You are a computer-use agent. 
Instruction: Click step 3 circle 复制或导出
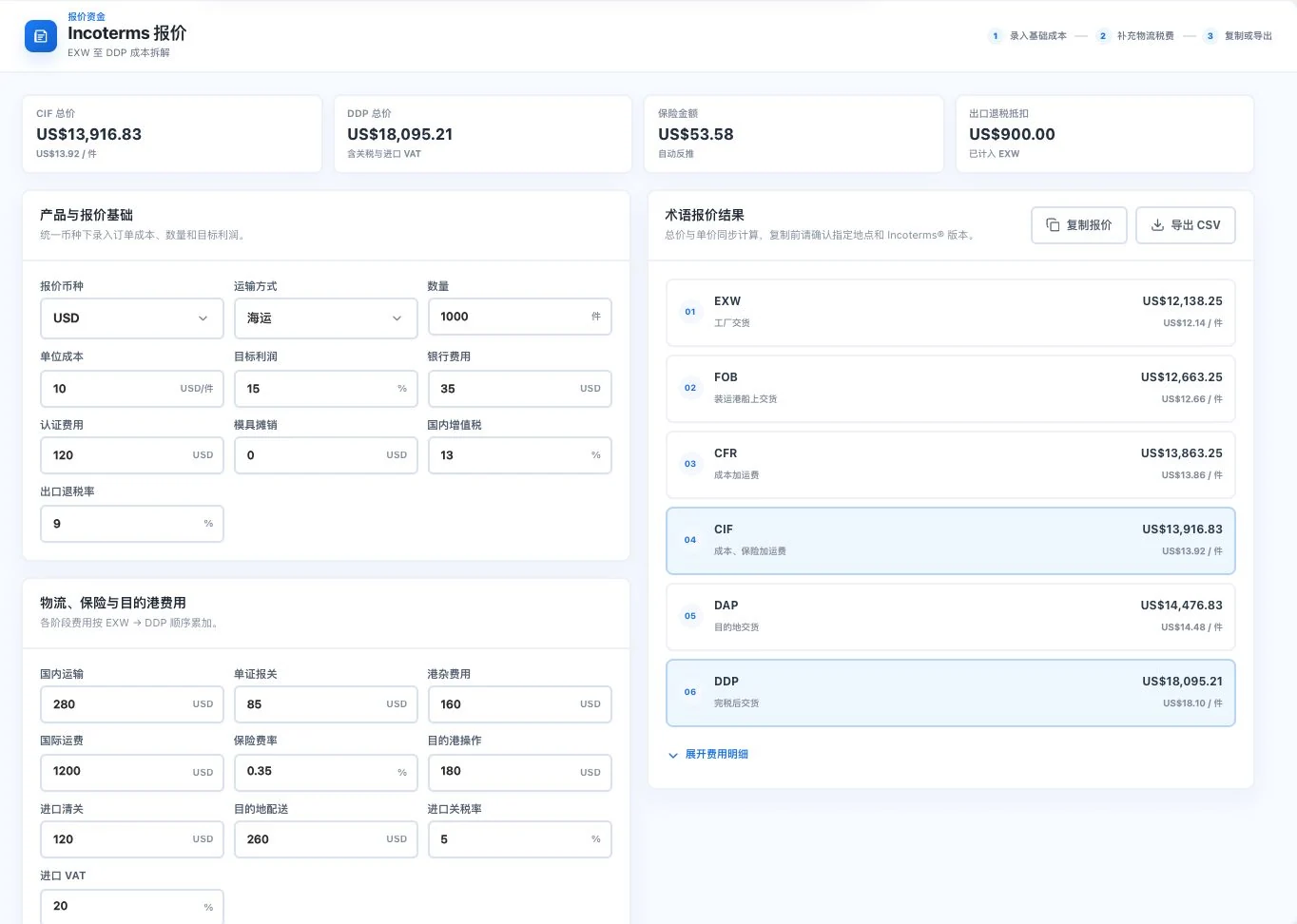(1210, 36)
